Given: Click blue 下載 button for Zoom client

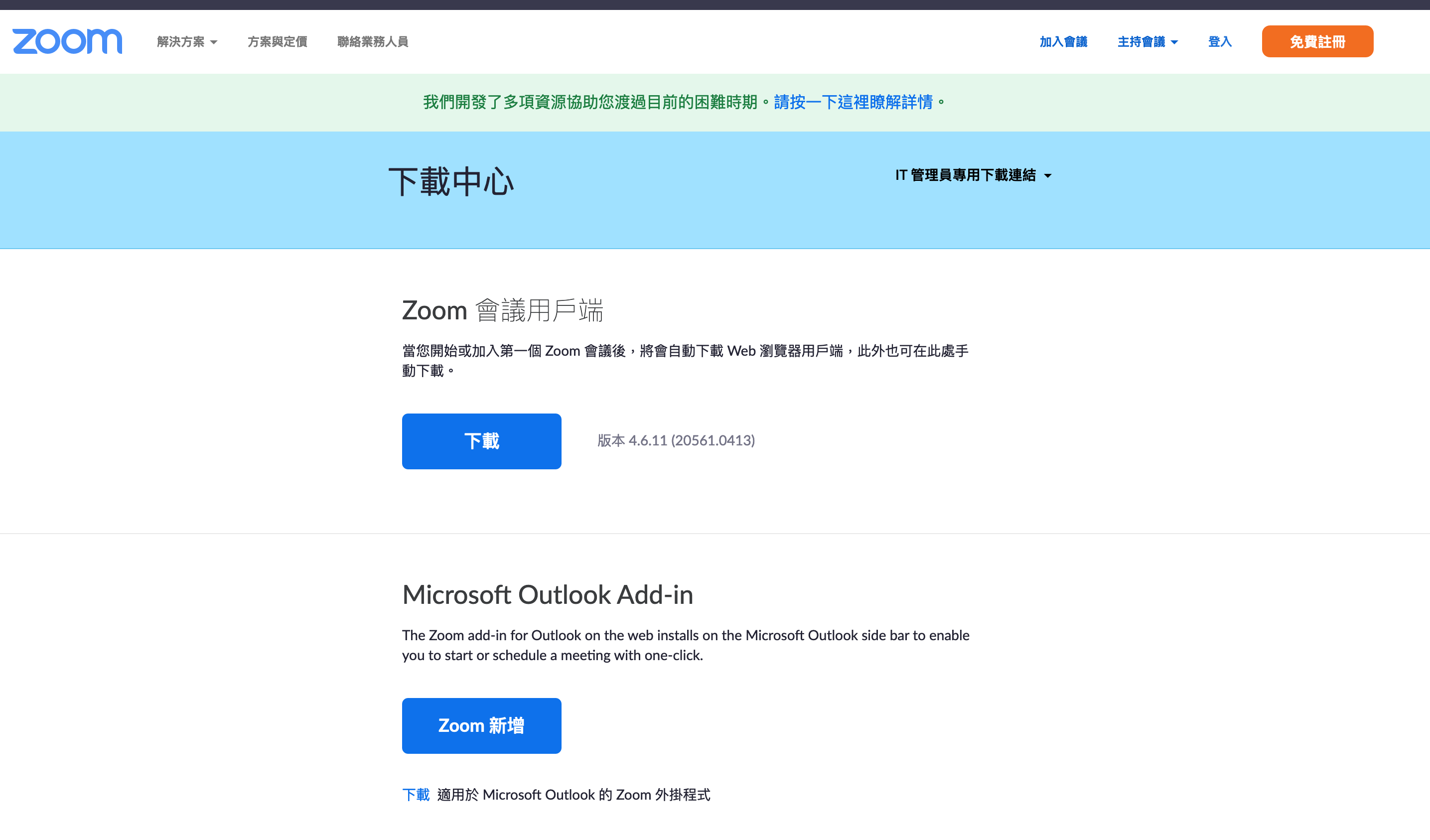Looking at the screenshot, I should point(481,441).
